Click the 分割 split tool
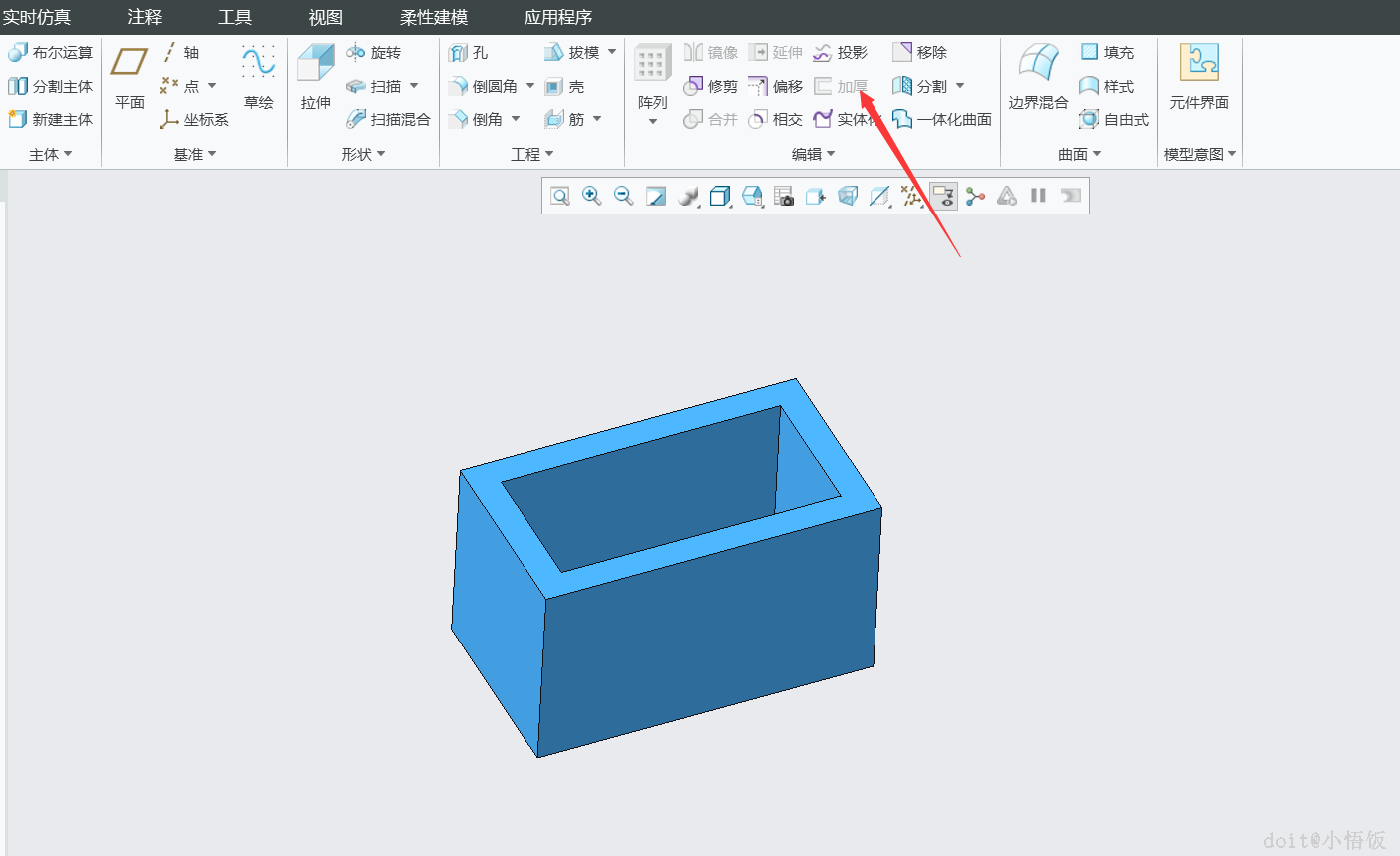Screen dimensions: 1400x856 point(919,86)
